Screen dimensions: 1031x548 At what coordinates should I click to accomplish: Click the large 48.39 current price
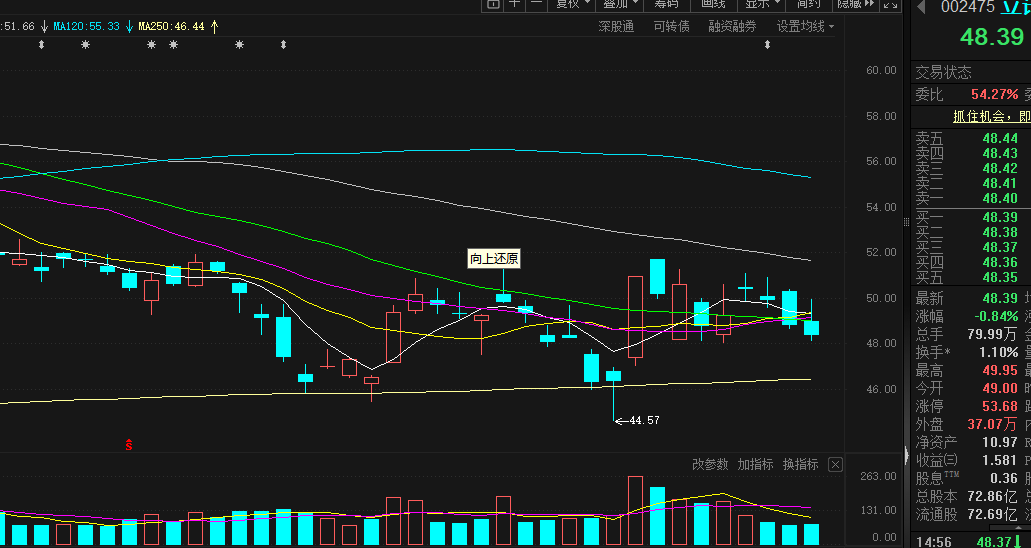pyautogui.click(x=992, y=37)
